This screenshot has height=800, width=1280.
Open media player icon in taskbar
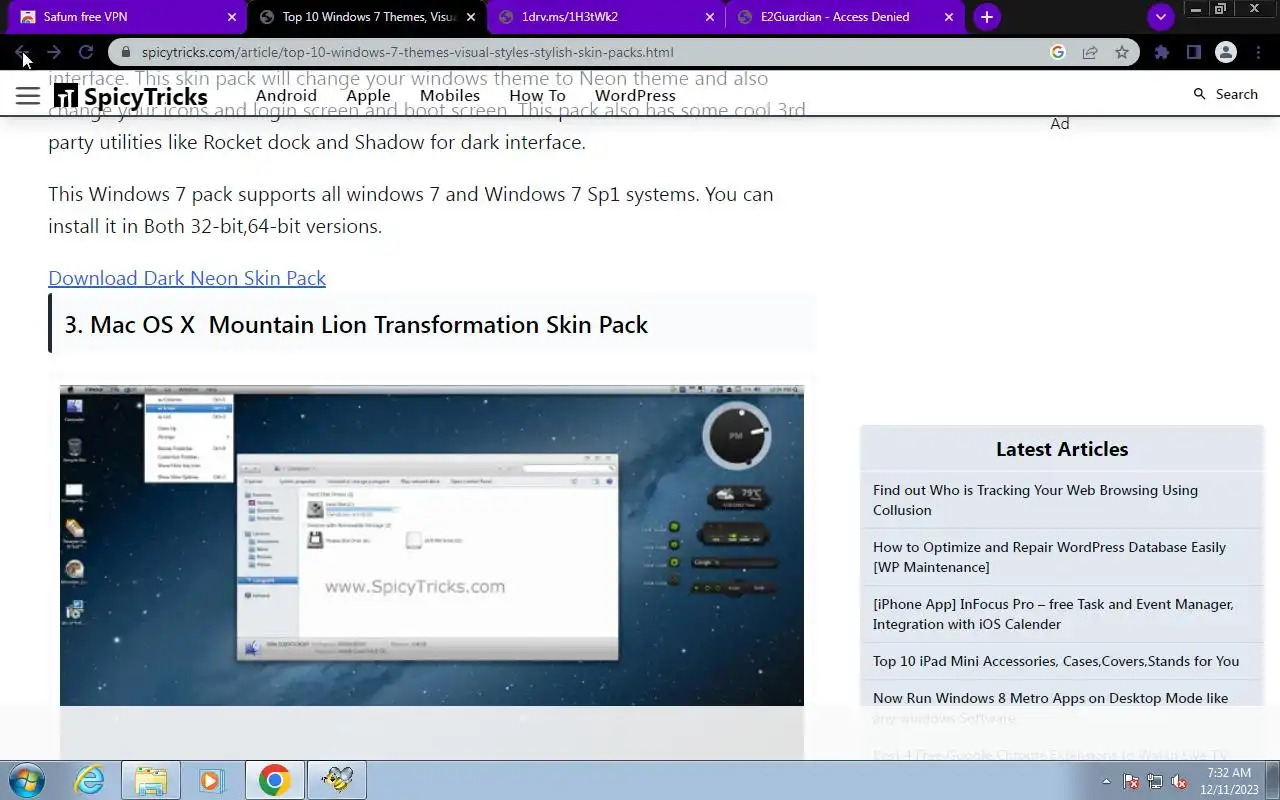pos(211,780)
